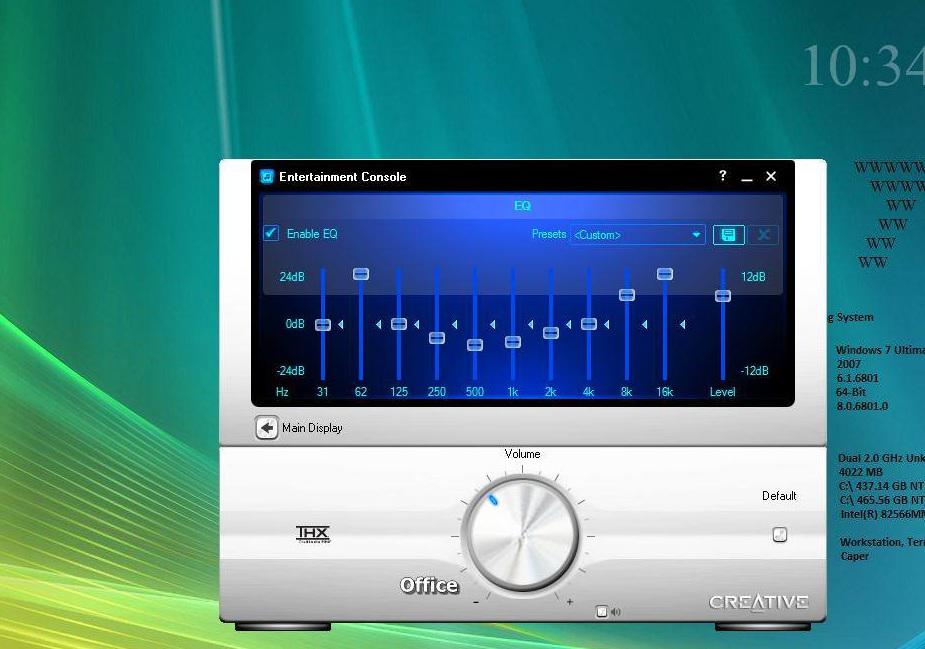
Task: Click the Default label
Action: tap(779, 496)
